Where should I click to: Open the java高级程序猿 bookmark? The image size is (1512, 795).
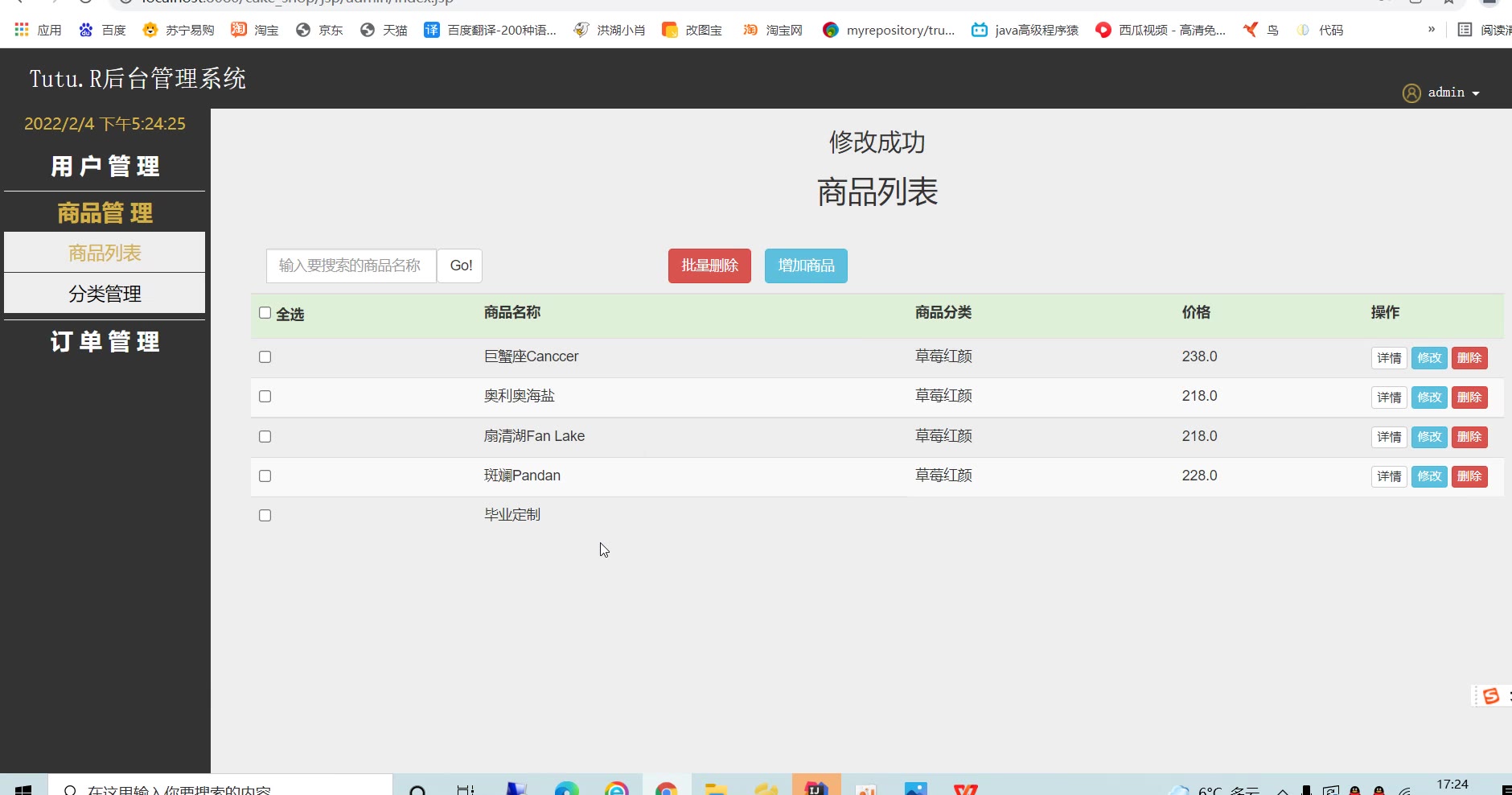[1025, 31]
